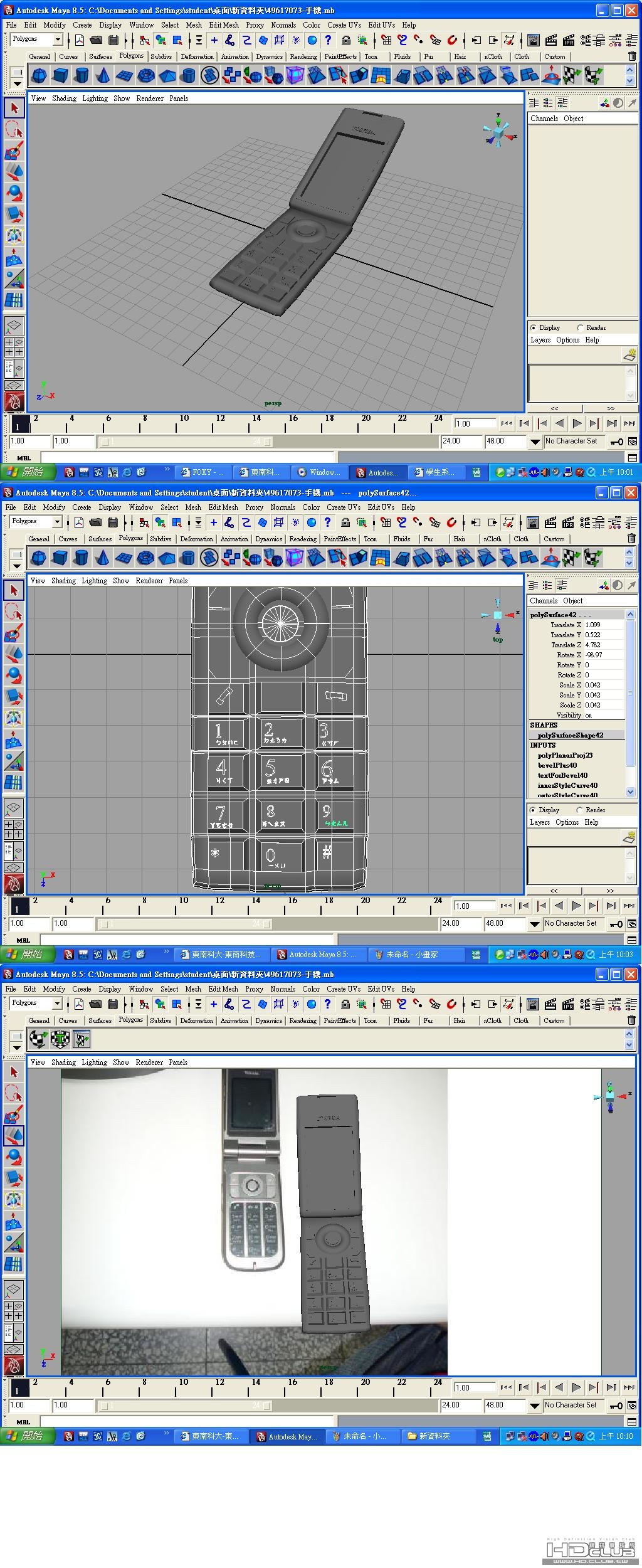Switch to the Rendering shelf tab in the polySurface42 window
642x1568 pixels.
[303, 539]
